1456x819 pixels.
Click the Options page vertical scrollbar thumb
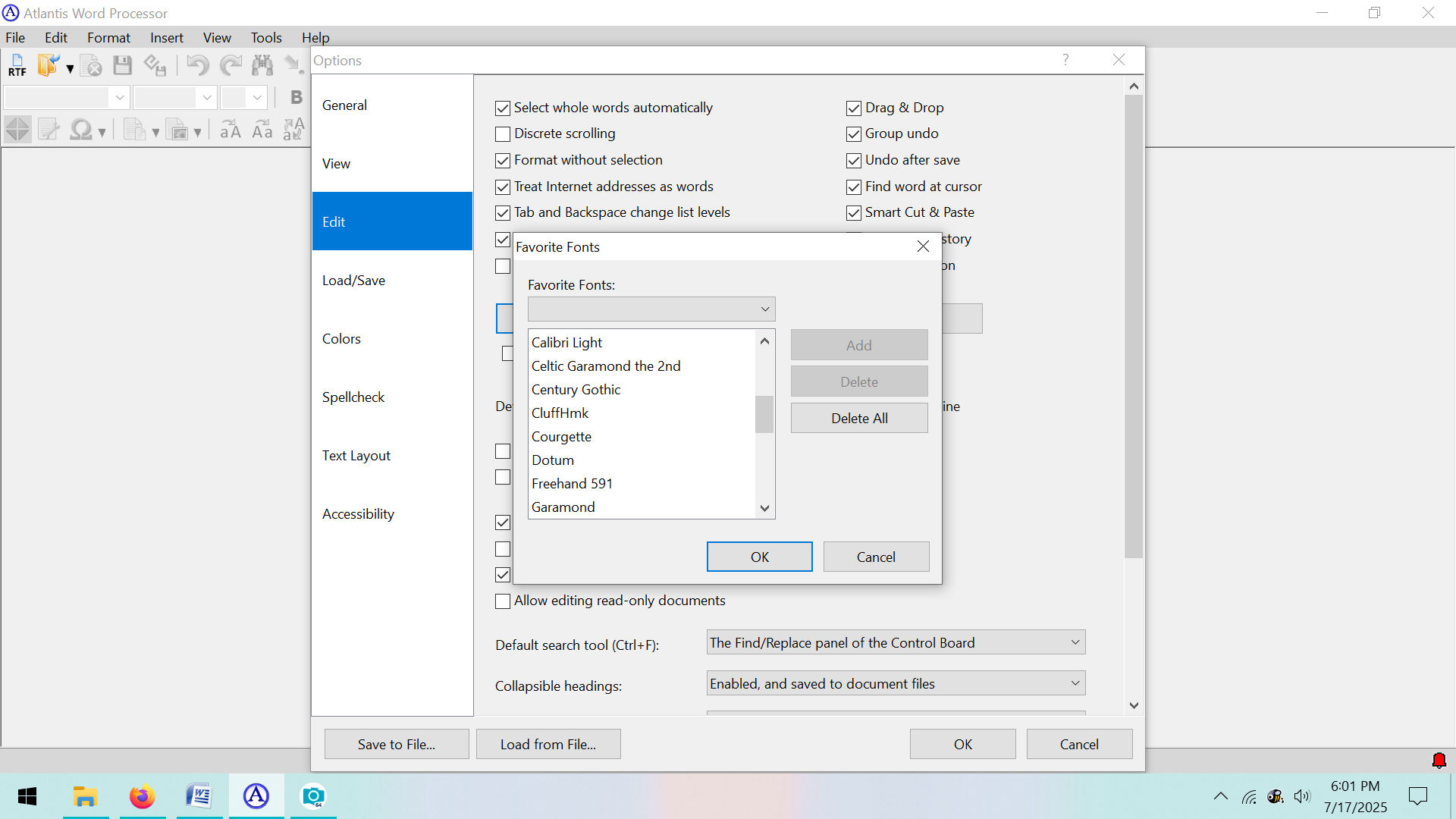[1133, 326]
